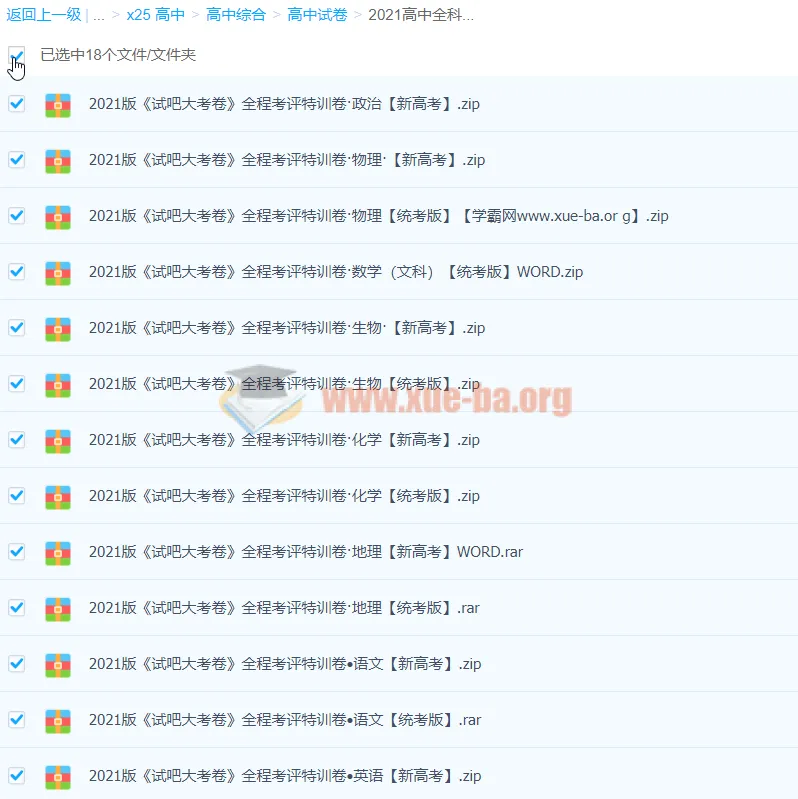Open file 全程考评特训卷·地理【新高考】WORD.rar
Viewport: 798px width, 799px height.
pos(306,552)
